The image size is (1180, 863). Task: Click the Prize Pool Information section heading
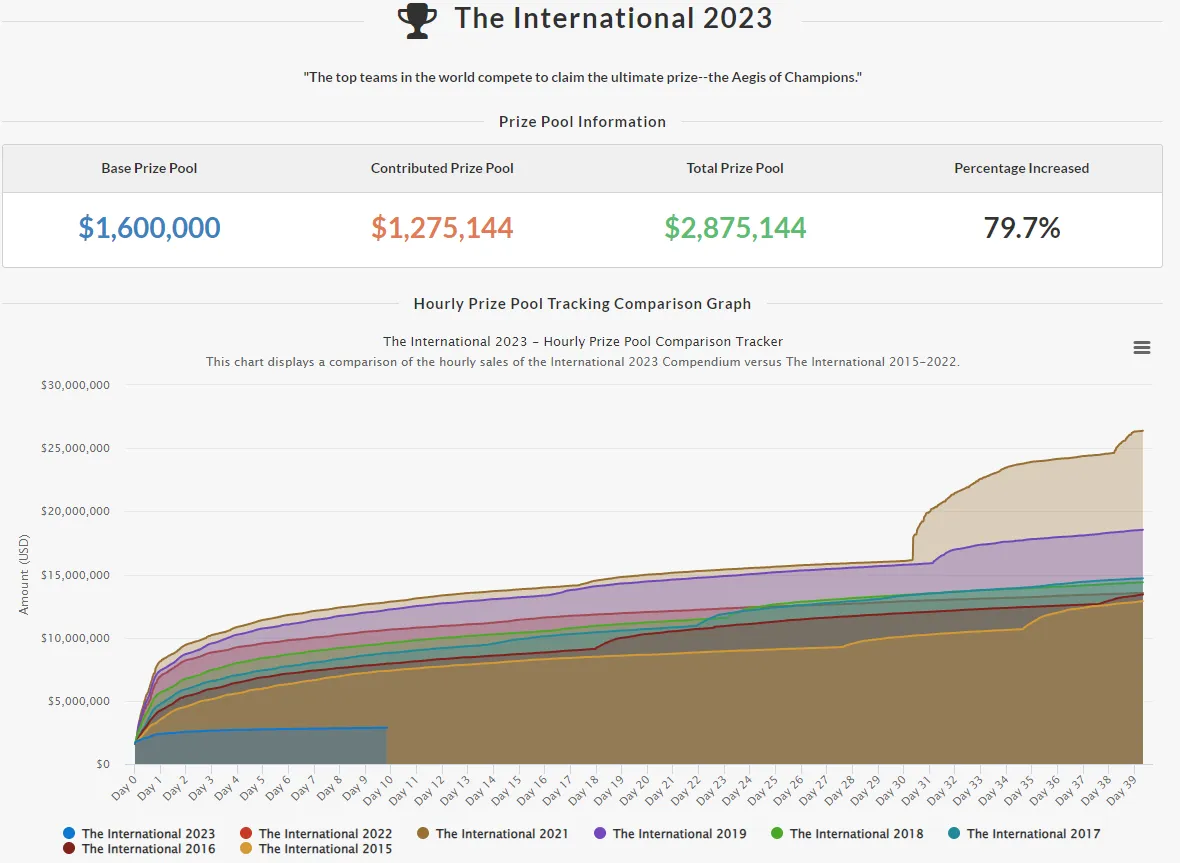582,122
